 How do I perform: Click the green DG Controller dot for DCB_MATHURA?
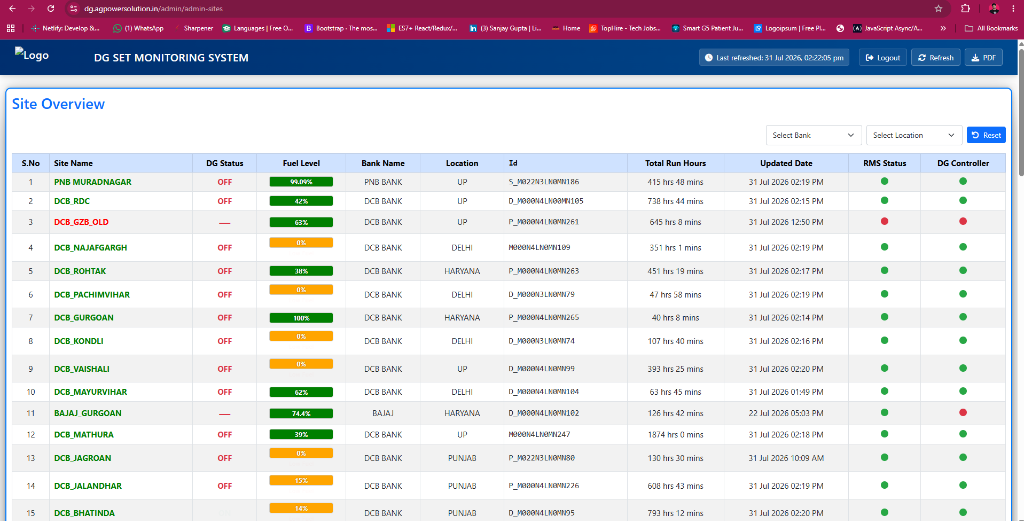[x=963, y=434]
